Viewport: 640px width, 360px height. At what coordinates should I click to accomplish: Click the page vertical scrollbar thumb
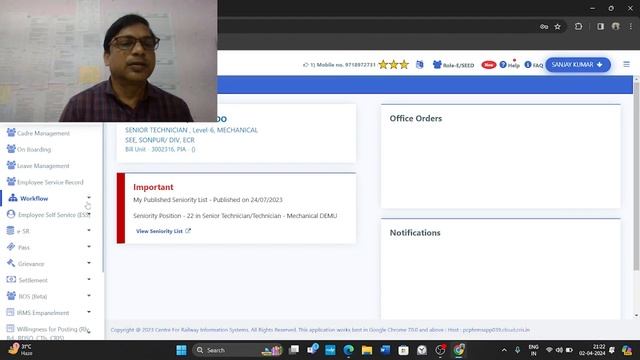[636, 176]
